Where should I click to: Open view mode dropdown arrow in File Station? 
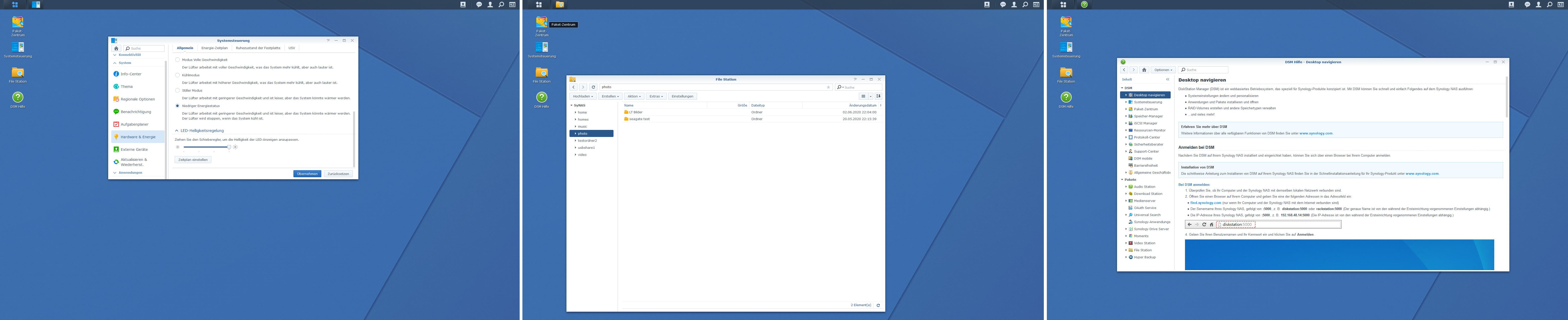(x=870, y=96)
